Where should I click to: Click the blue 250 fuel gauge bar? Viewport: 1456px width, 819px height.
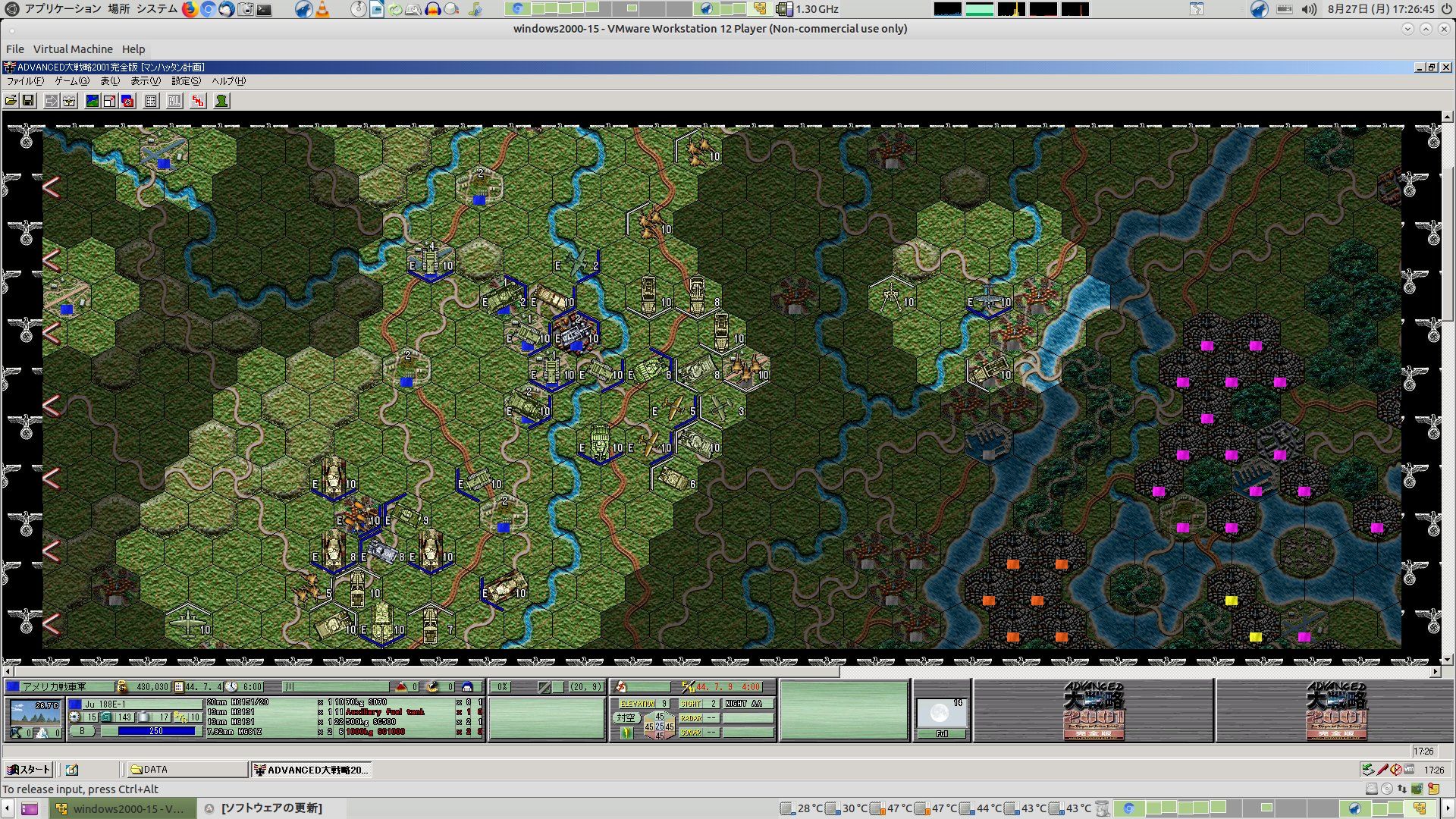coord(157,731)
